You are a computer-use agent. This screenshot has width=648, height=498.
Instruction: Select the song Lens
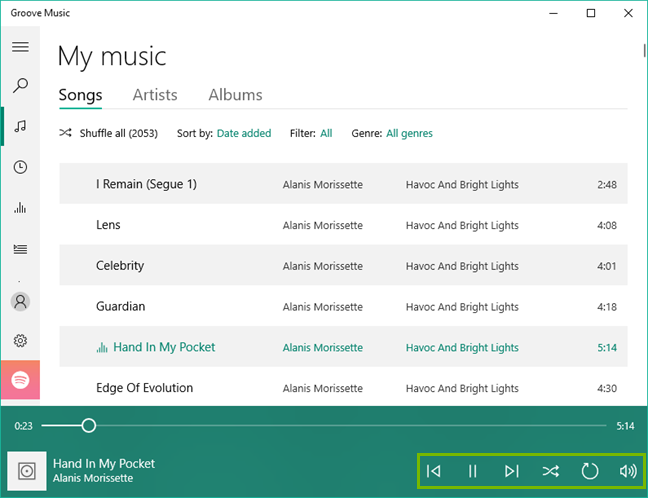pyautogui.click(x=343, y=224)
